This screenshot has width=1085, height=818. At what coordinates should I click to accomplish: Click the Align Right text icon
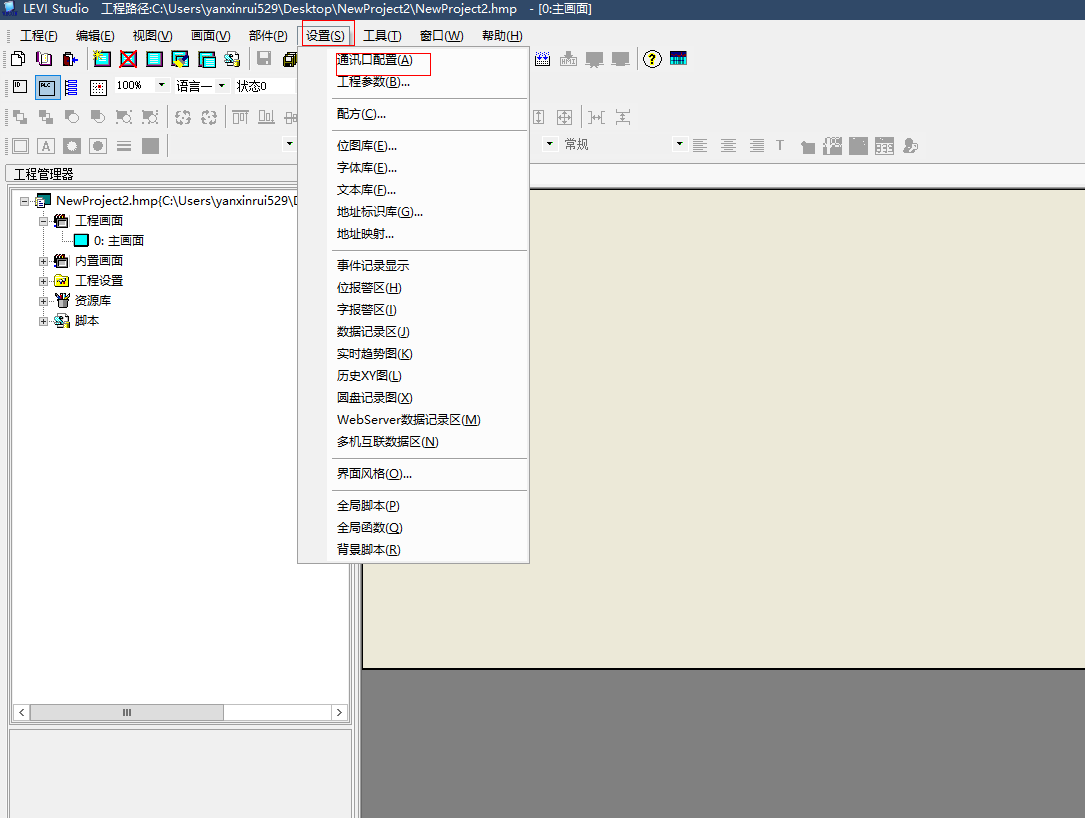click(757, 145)
